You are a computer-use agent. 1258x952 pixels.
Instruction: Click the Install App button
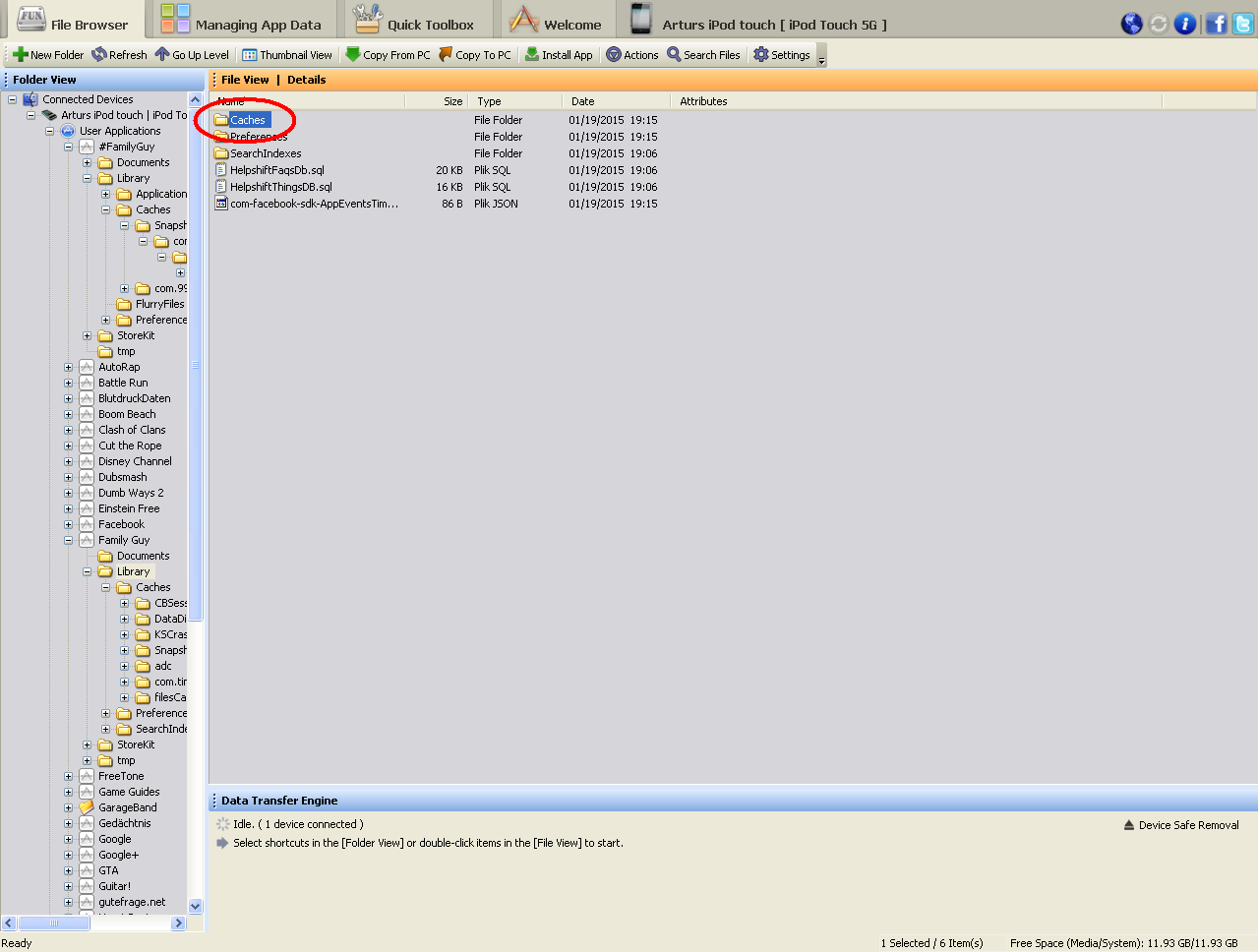[559, 55]
